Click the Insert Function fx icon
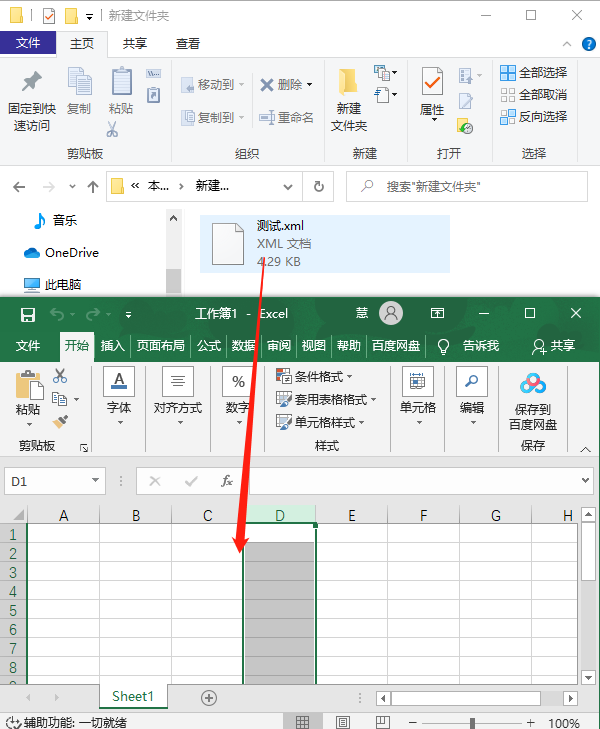 click(227, 481)
